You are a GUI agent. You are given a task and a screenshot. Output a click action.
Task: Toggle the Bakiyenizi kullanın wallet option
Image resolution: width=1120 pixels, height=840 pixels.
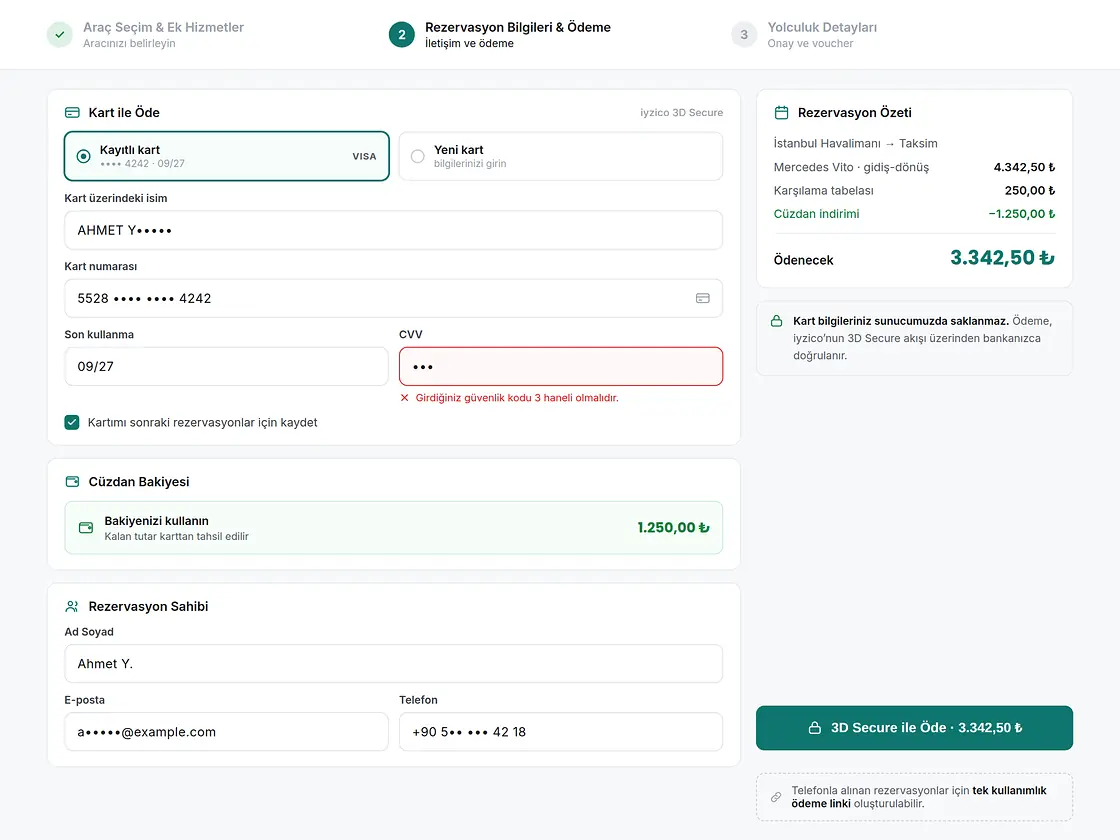(x=394, y=528)
